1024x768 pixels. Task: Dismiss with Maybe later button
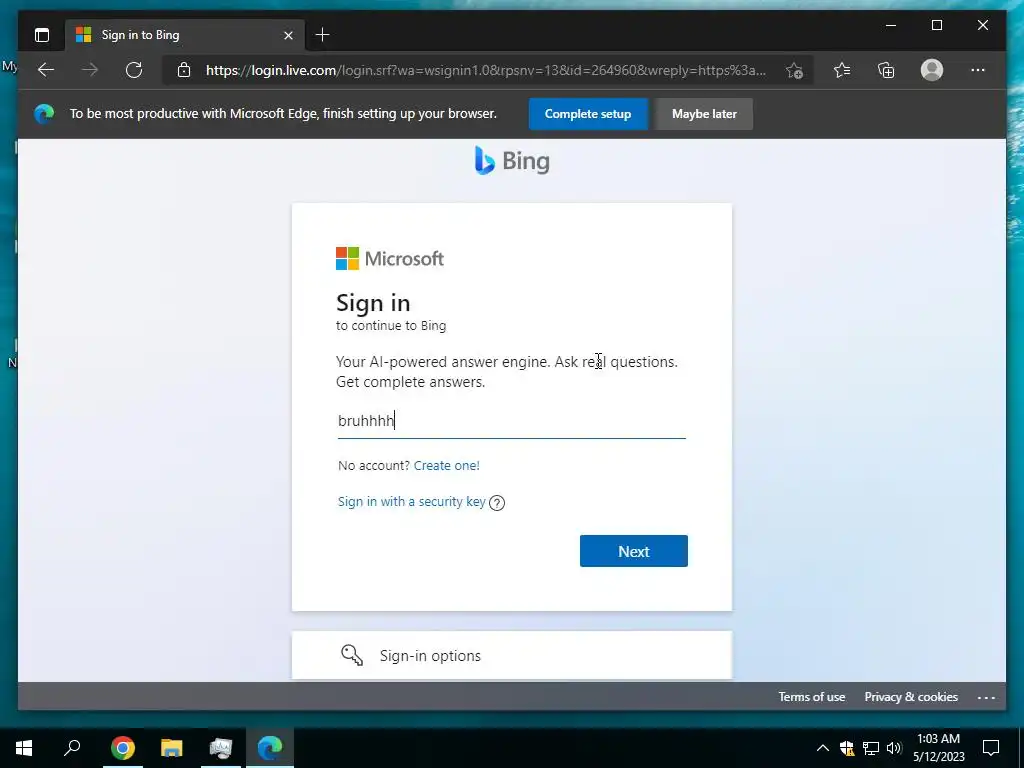(704, 114)
